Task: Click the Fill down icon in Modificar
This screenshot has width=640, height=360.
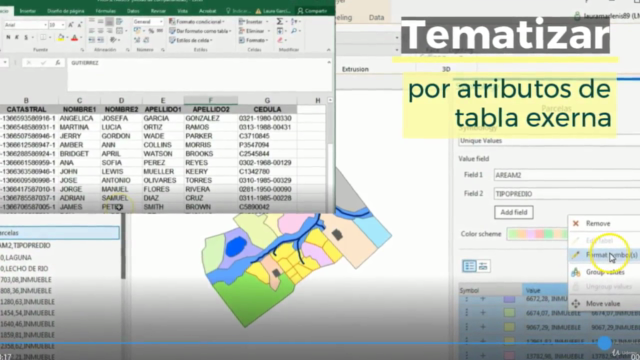Action: point(280,31)
